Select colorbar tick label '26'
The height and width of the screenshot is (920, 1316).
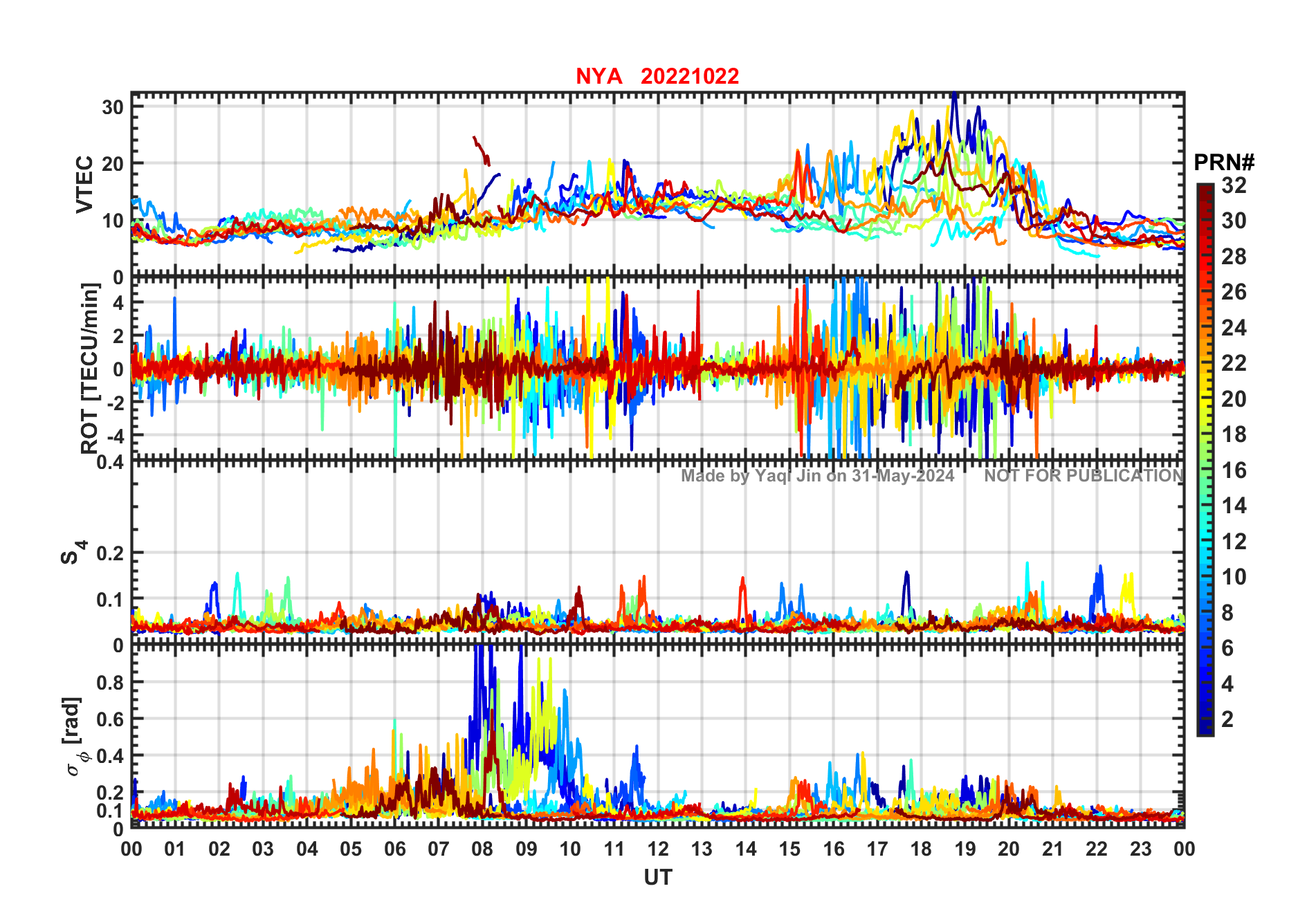click(1234, 292)
